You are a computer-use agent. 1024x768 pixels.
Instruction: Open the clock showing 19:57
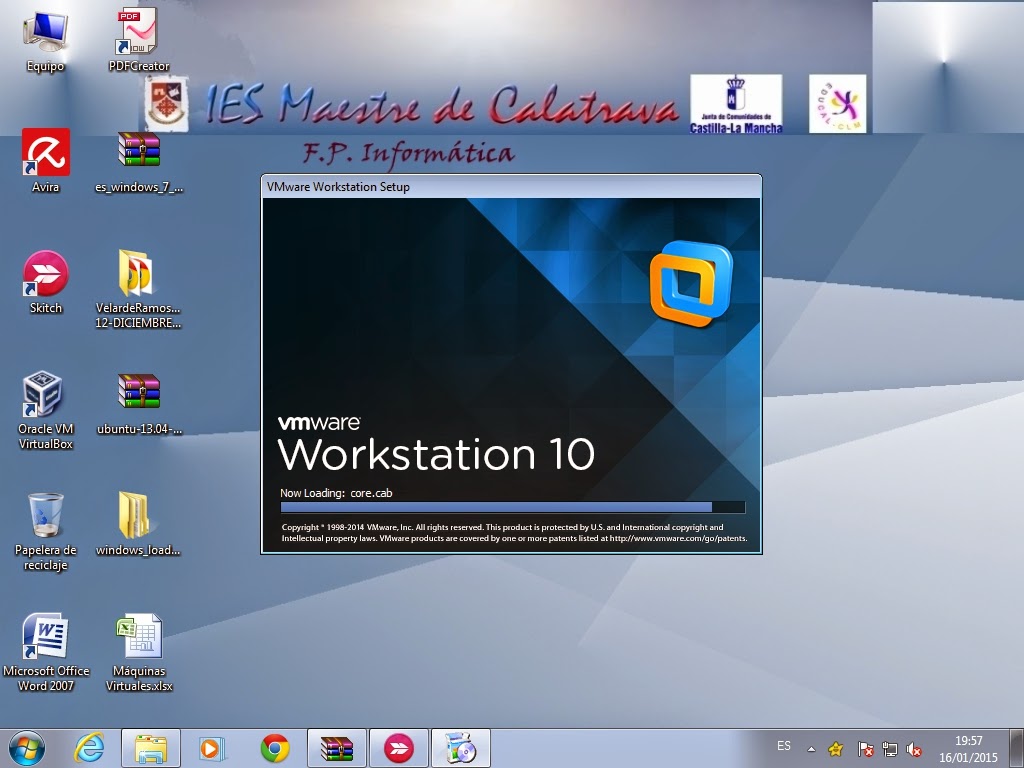pyautogui.click(x=968, y=749)
